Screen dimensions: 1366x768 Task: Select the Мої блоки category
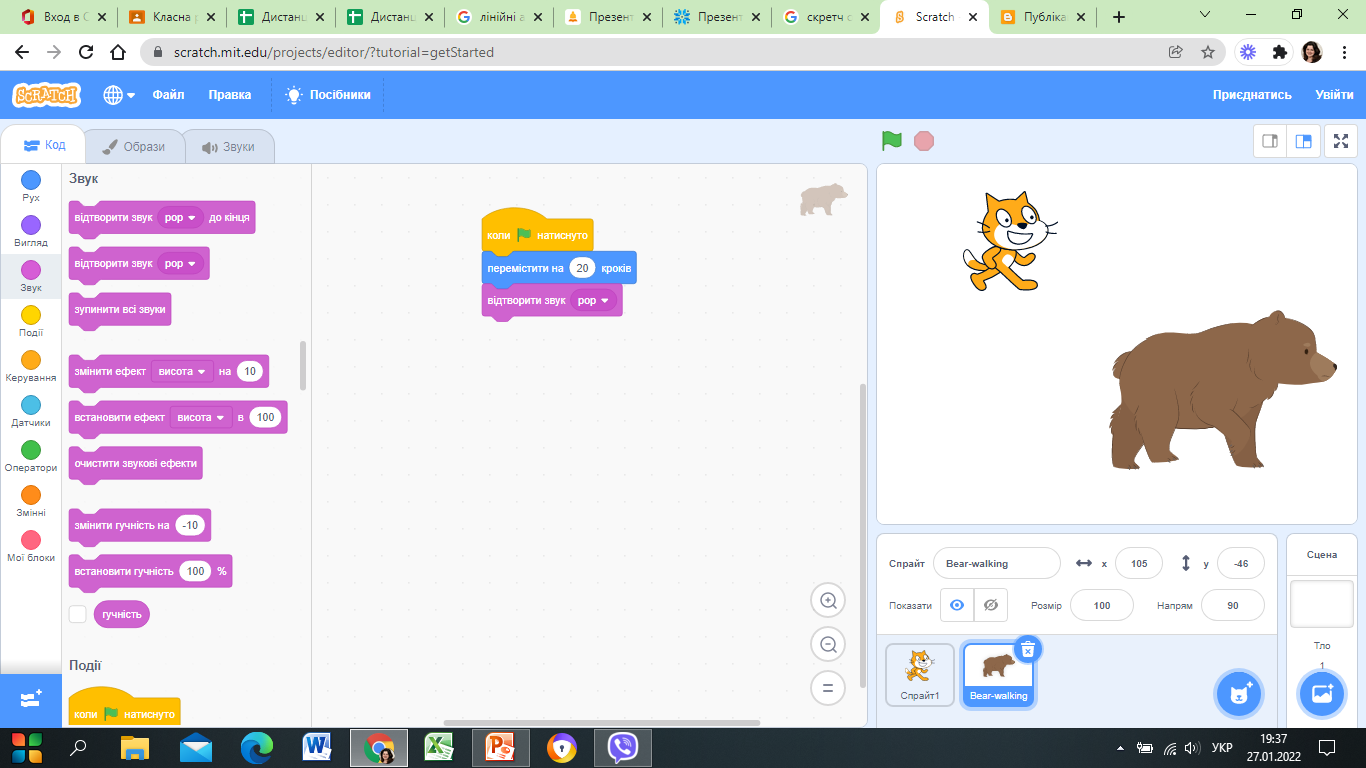point(31,546)
